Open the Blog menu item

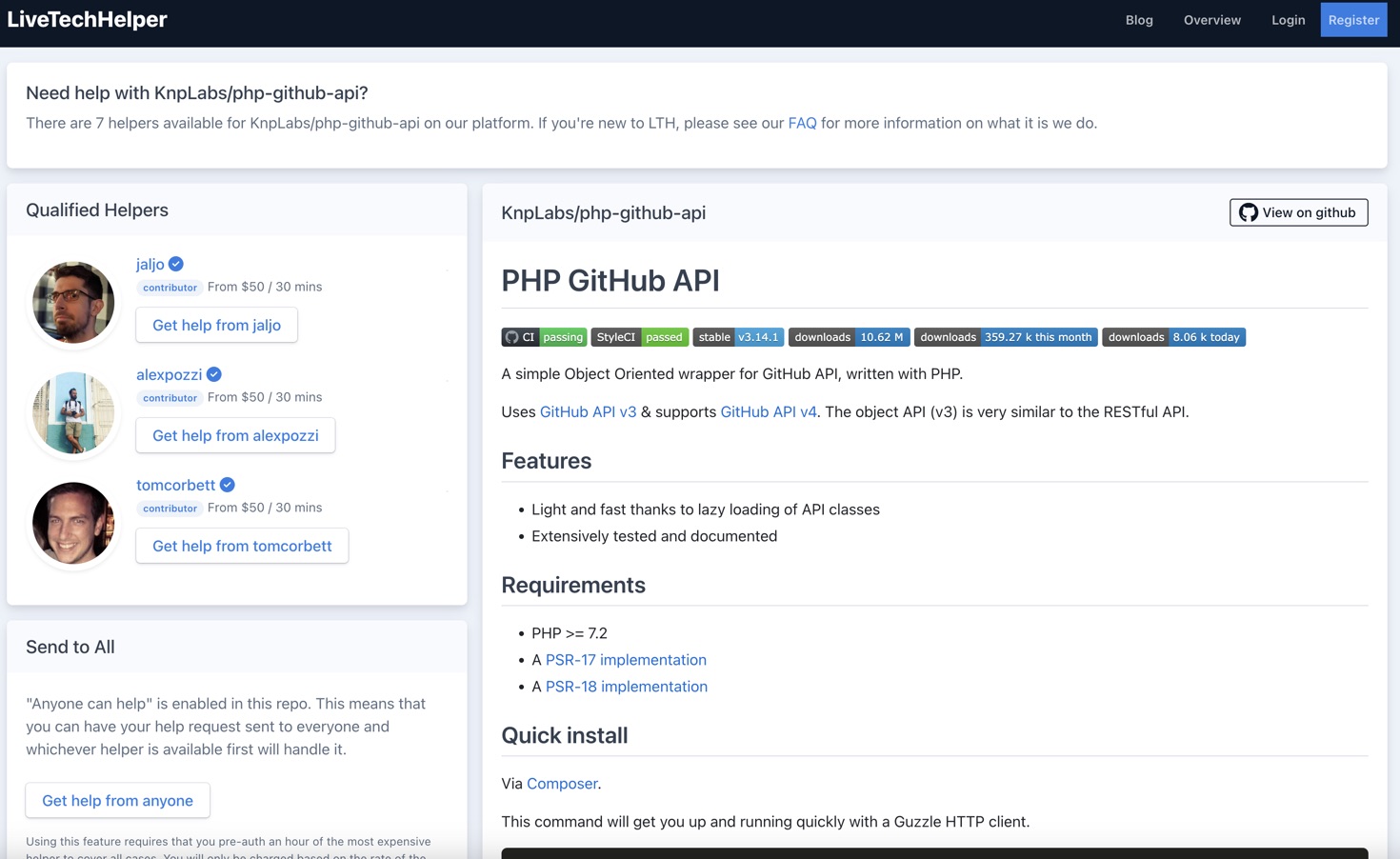pyautogui.click(x=1139, y=20)
